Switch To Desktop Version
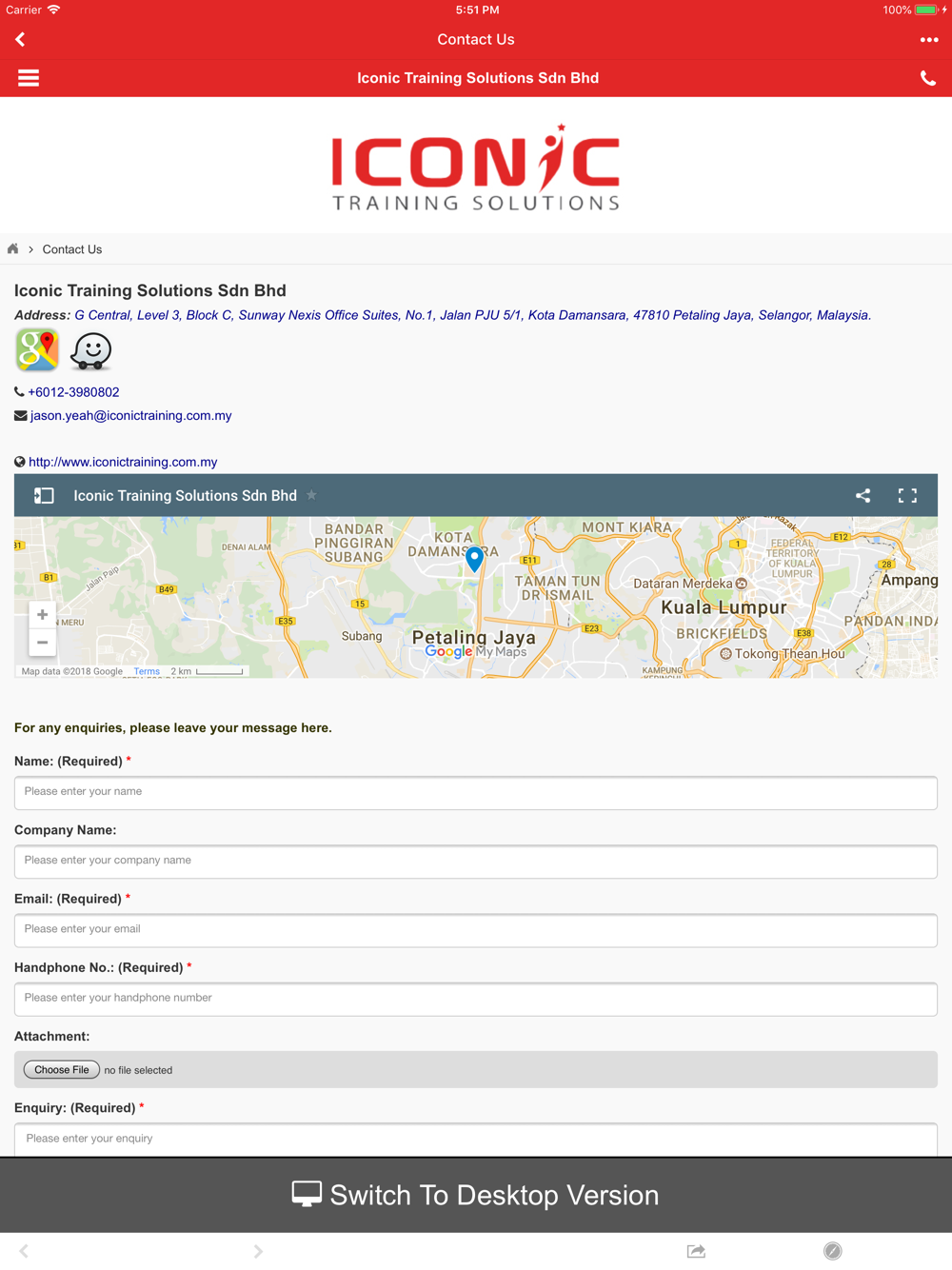952x1270 pixels. point(476,1195)
